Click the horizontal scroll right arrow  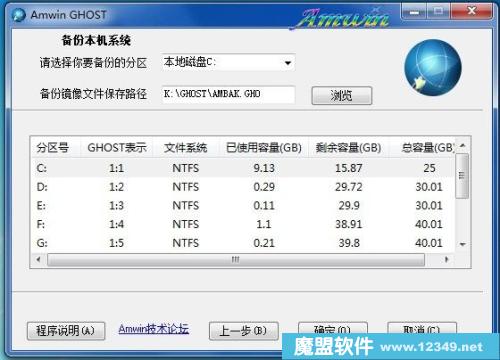[447, 259]
